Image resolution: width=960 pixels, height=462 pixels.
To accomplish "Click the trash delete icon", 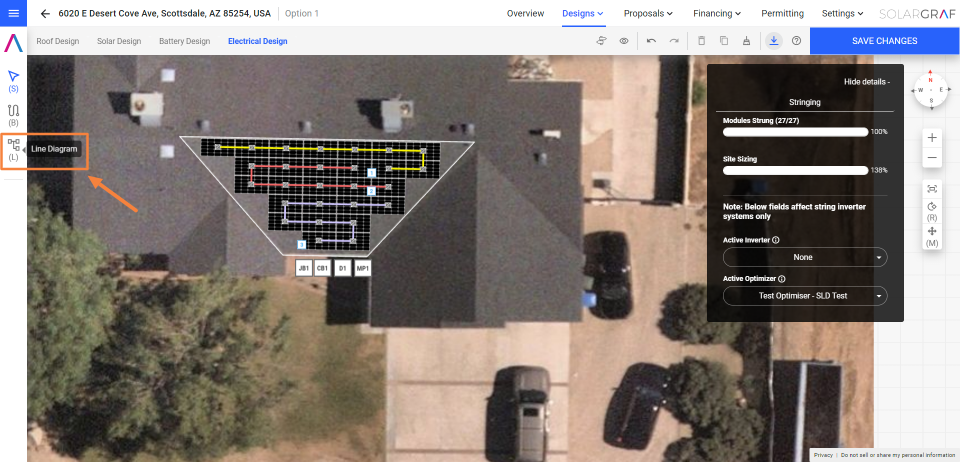I will pos(701,41).
